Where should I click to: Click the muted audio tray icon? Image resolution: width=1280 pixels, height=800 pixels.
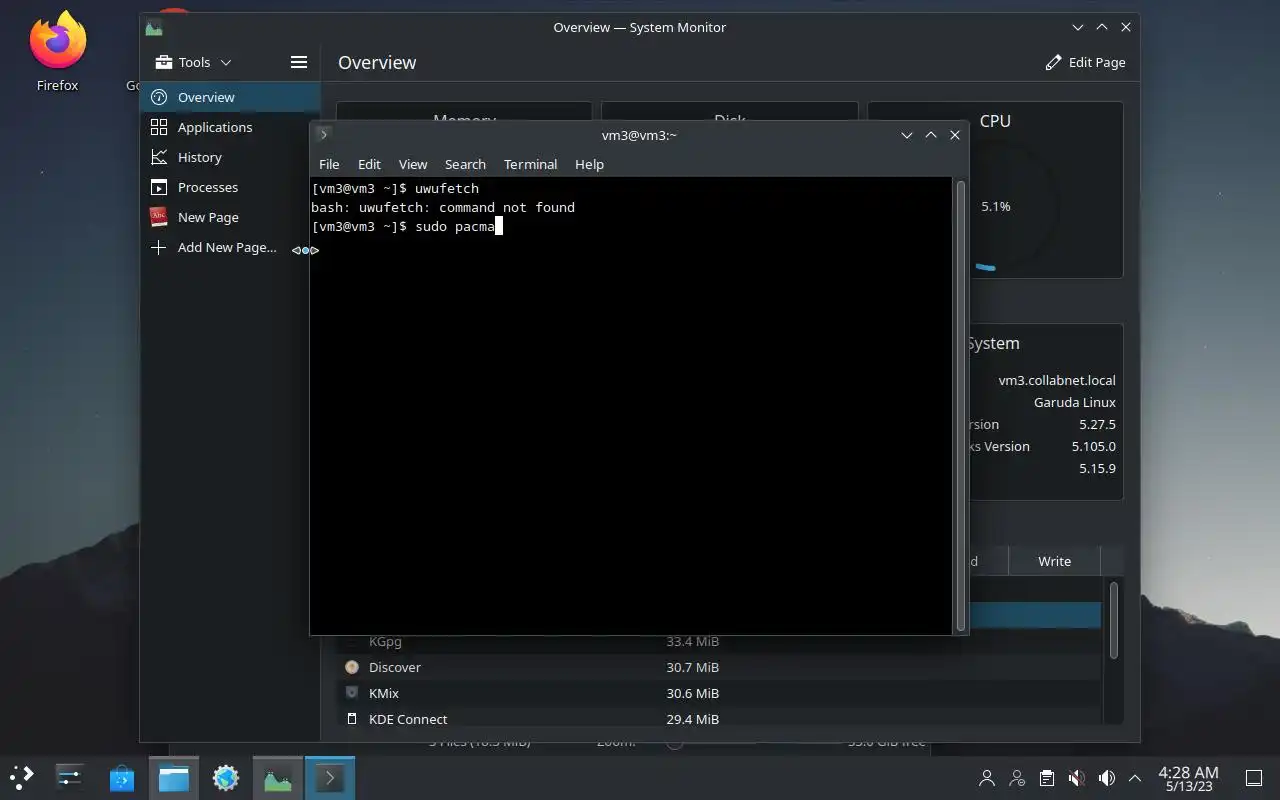pyautogui.click(x=1077, y=778)
